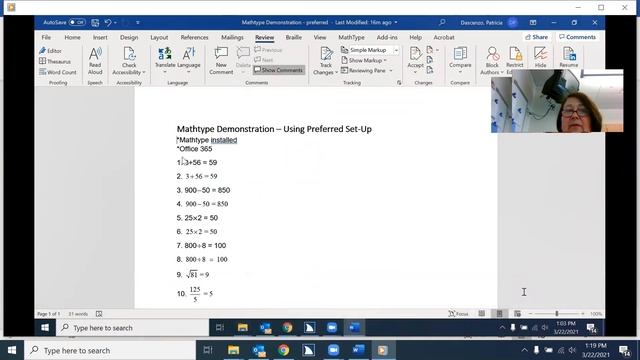The height and width of the screenshot is (360, 640).
Task: Open the Acrobat tab
Action: 444,37
